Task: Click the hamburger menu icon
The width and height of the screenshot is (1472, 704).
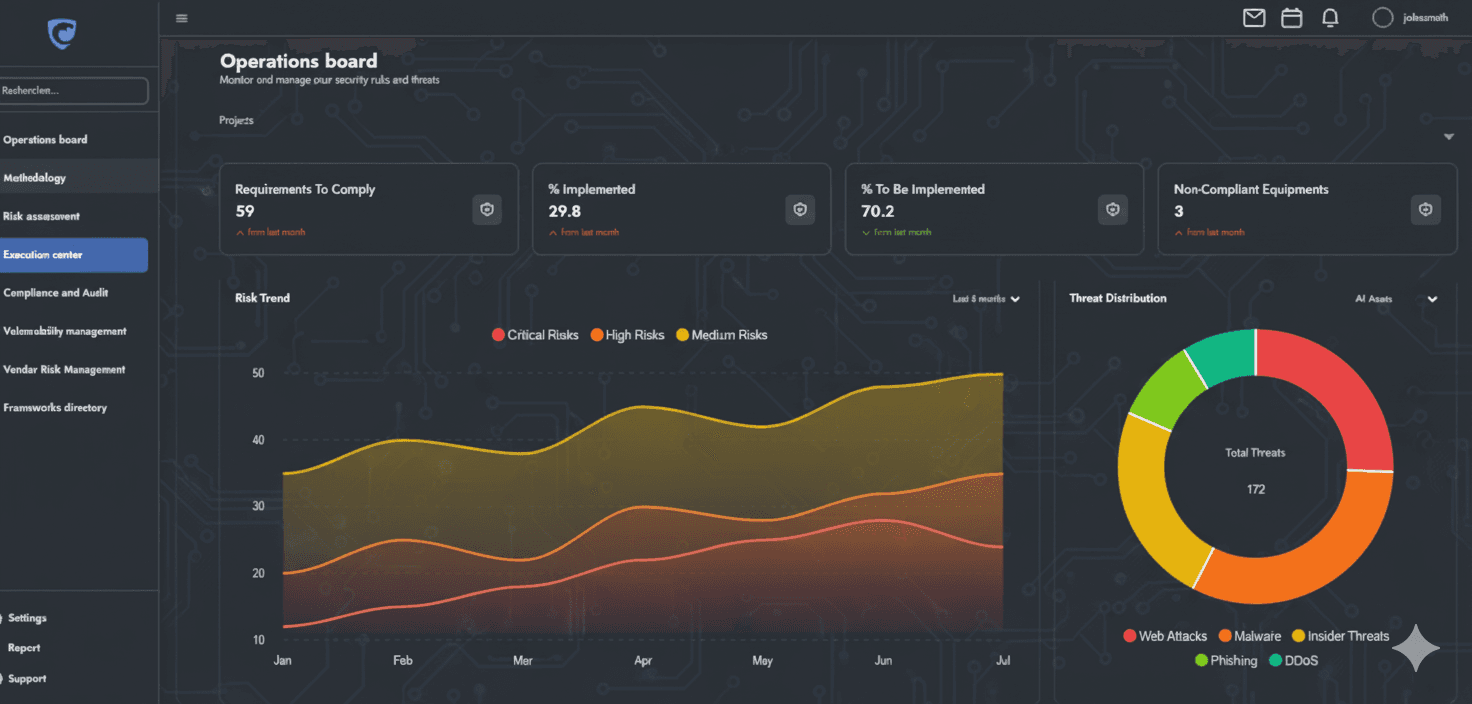Action: pos(181,18)
